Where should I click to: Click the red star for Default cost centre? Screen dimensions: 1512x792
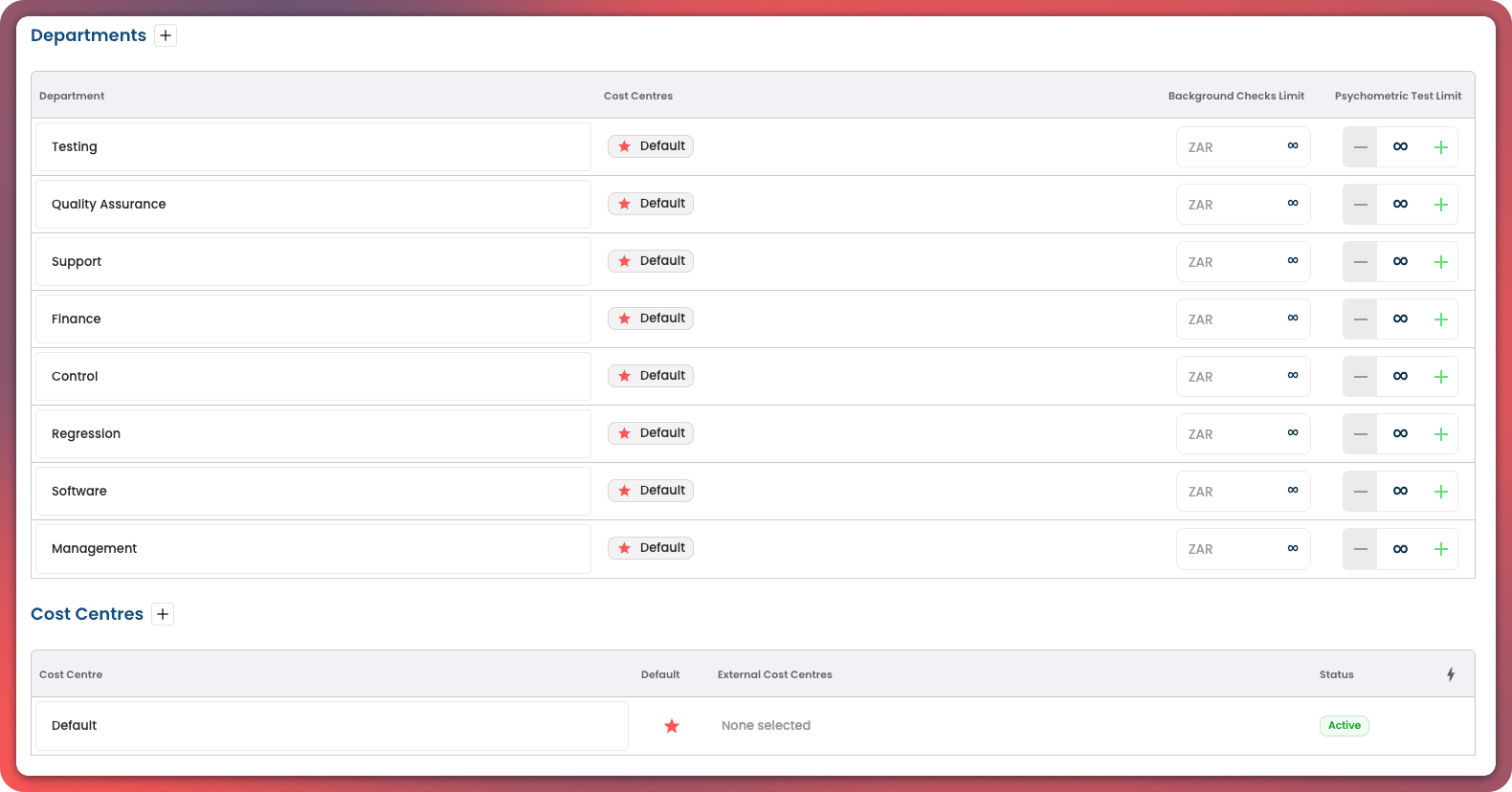672,726
